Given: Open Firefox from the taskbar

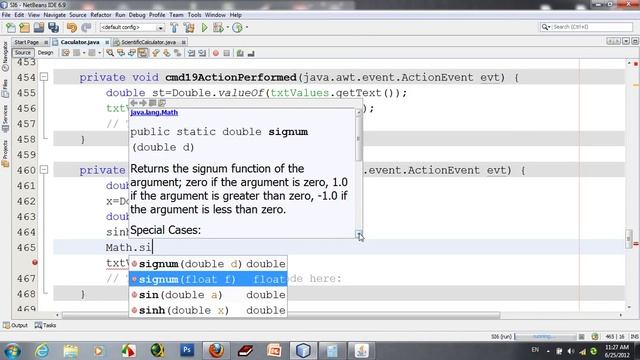Looking at the screenshot, I should [x=216, y=350].
